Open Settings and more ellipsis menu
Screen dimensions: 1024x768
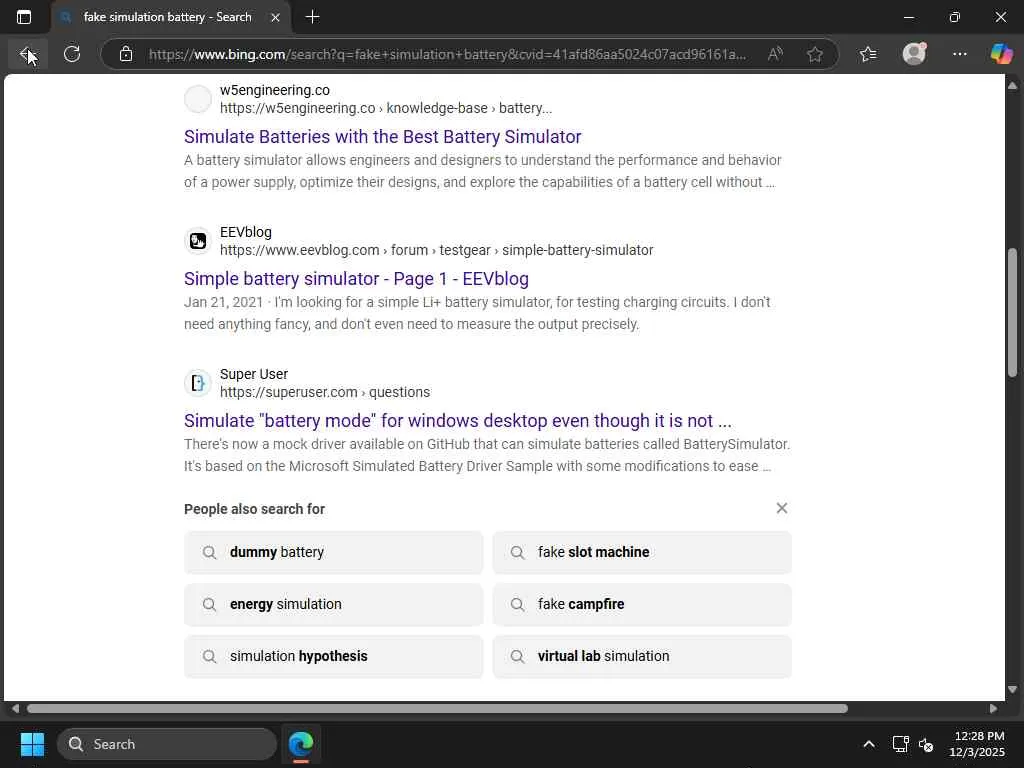959,54
